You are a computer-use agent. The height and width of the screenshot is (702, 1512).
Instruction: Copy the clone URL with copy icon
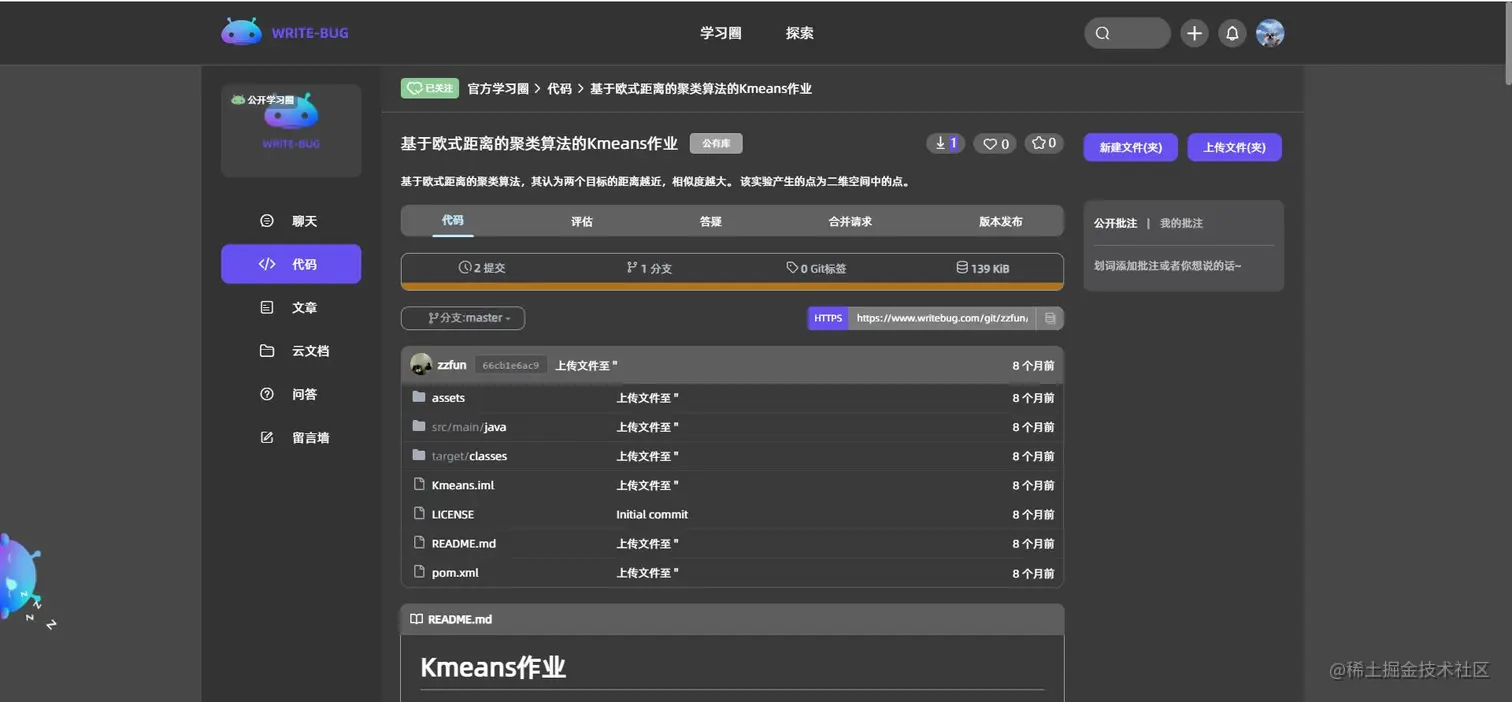(1050, 318)
